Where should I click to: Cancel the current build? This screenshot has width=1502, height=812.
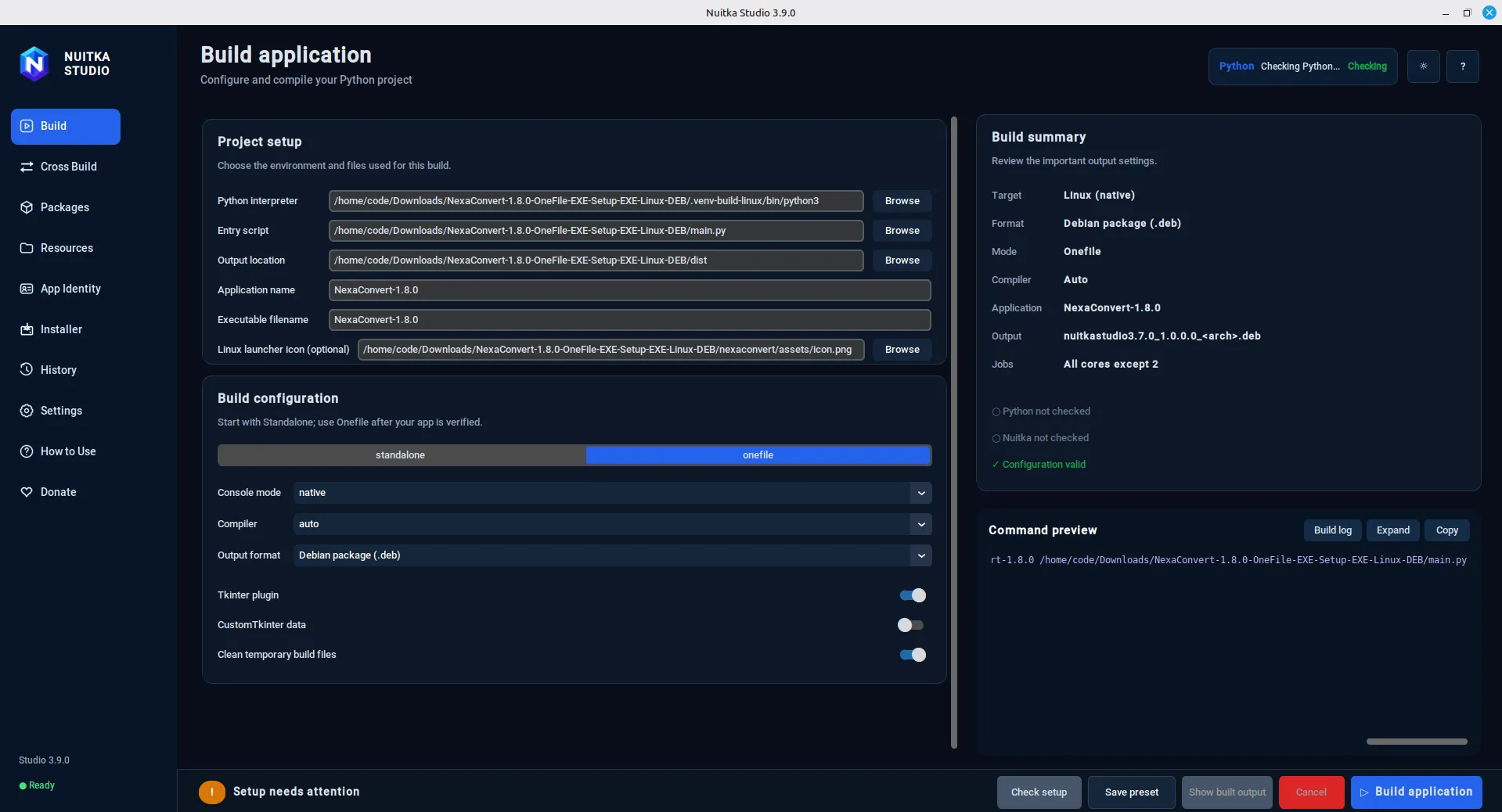point(1311,792)
